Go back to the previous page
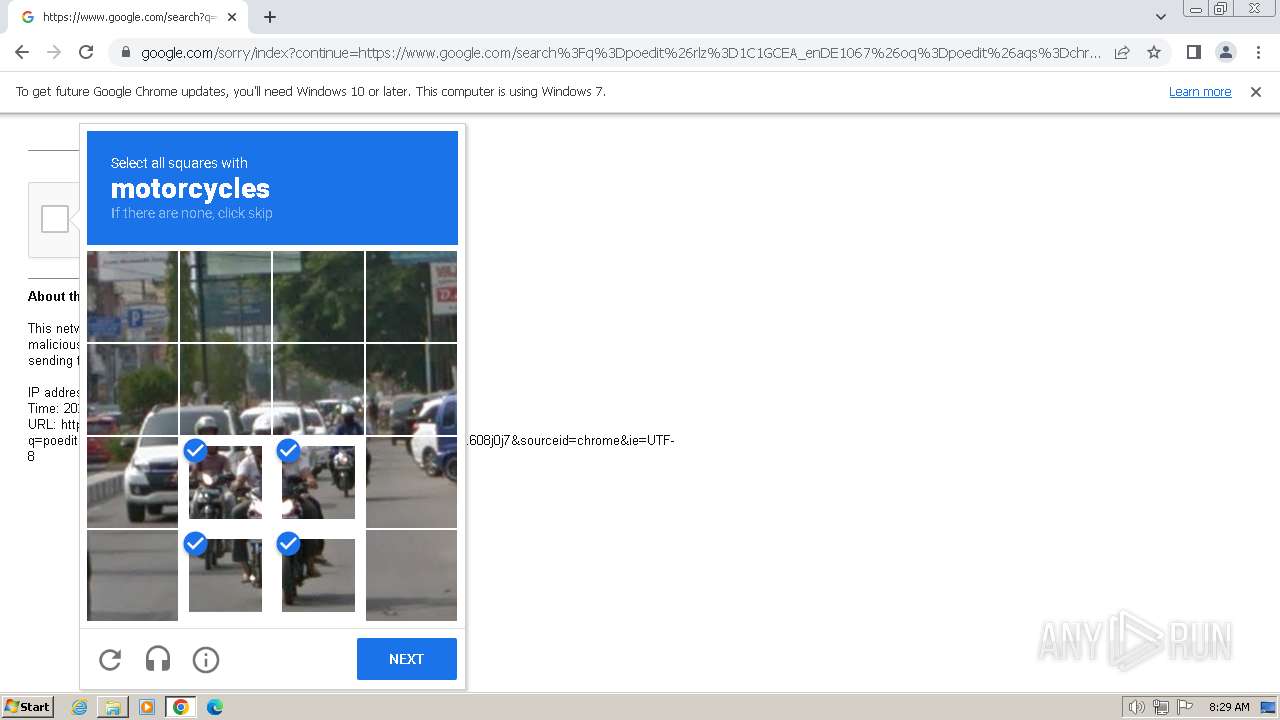1280x720 pixels. pyautogui.click(x=22, y=52)
